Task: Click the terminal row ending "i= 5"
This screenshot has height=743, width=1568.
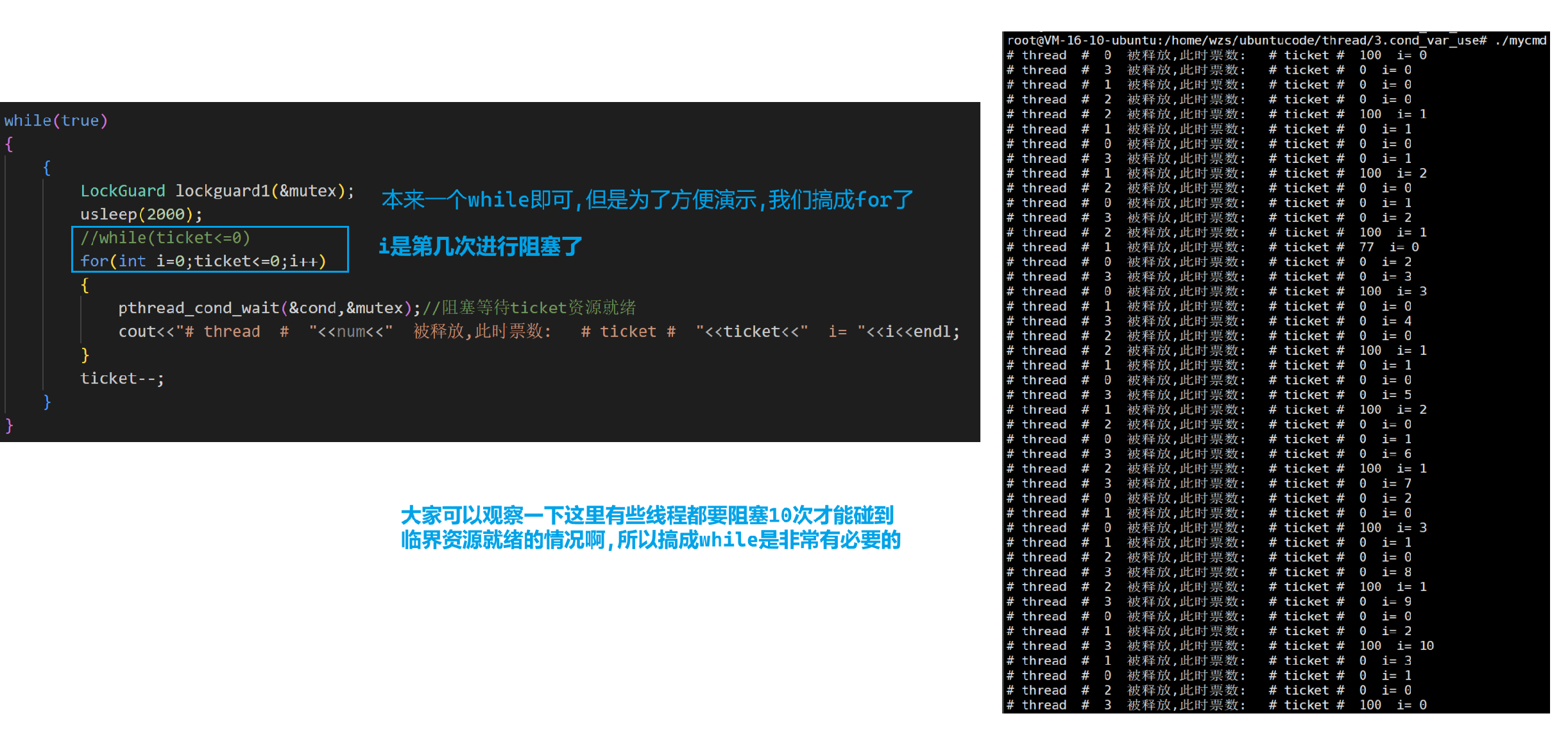Action: coord(1209,395)
